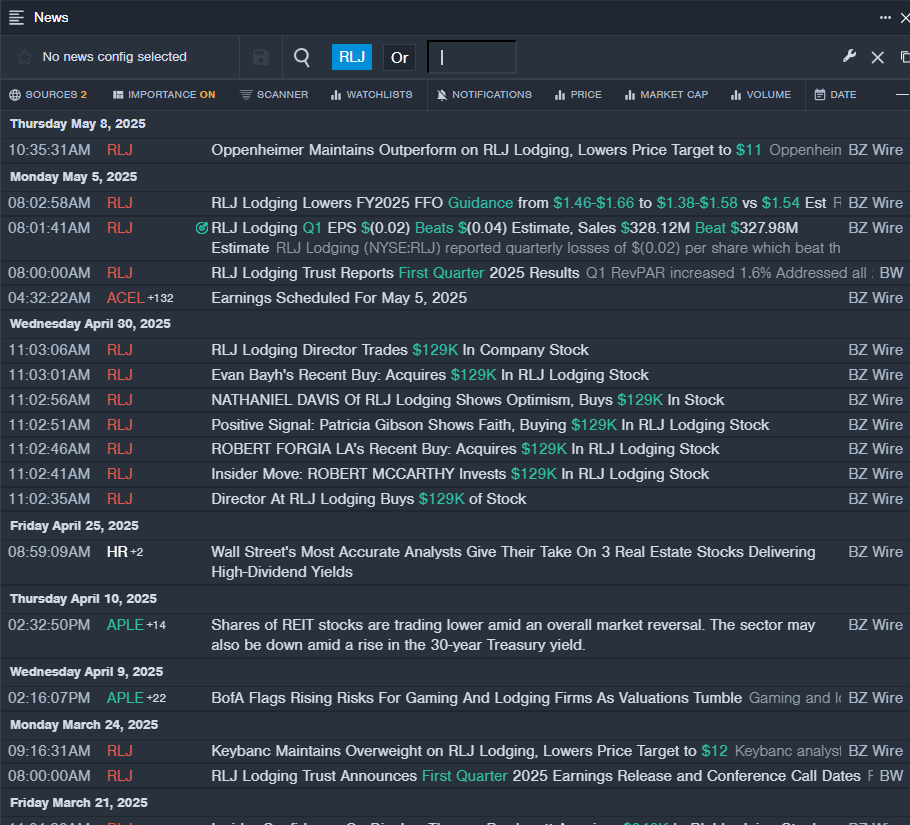Click BW source on First Quarter 2025 Results row
Image resolution: width=910 pixels, height=825 pixels.
(891, 273)
